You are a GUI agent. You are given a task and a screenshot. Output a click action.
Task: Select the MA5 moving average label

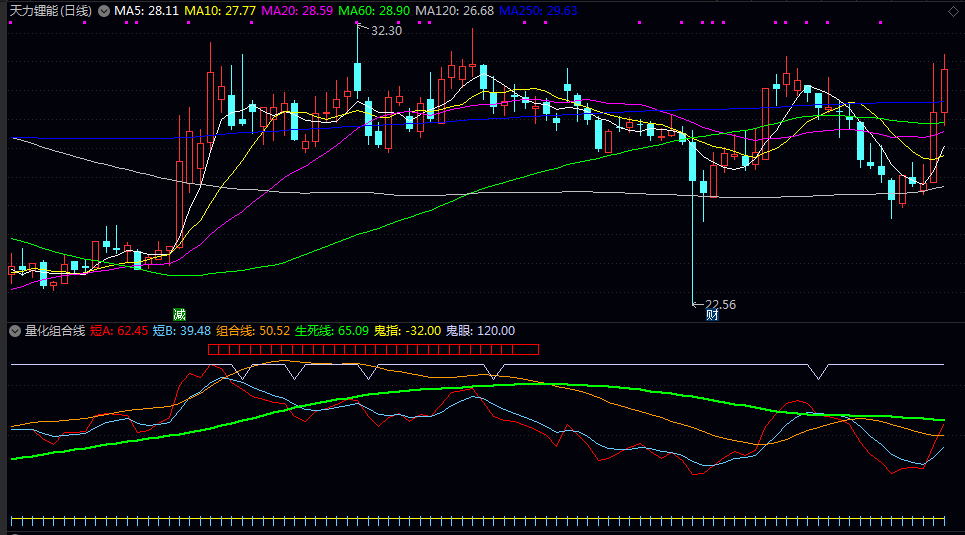pos(146,11)
